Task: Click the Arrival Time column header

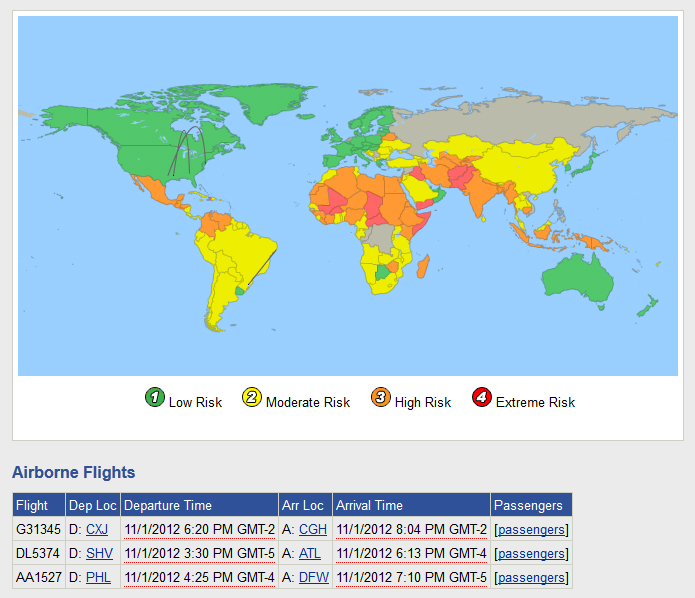Action: point(369,505)
